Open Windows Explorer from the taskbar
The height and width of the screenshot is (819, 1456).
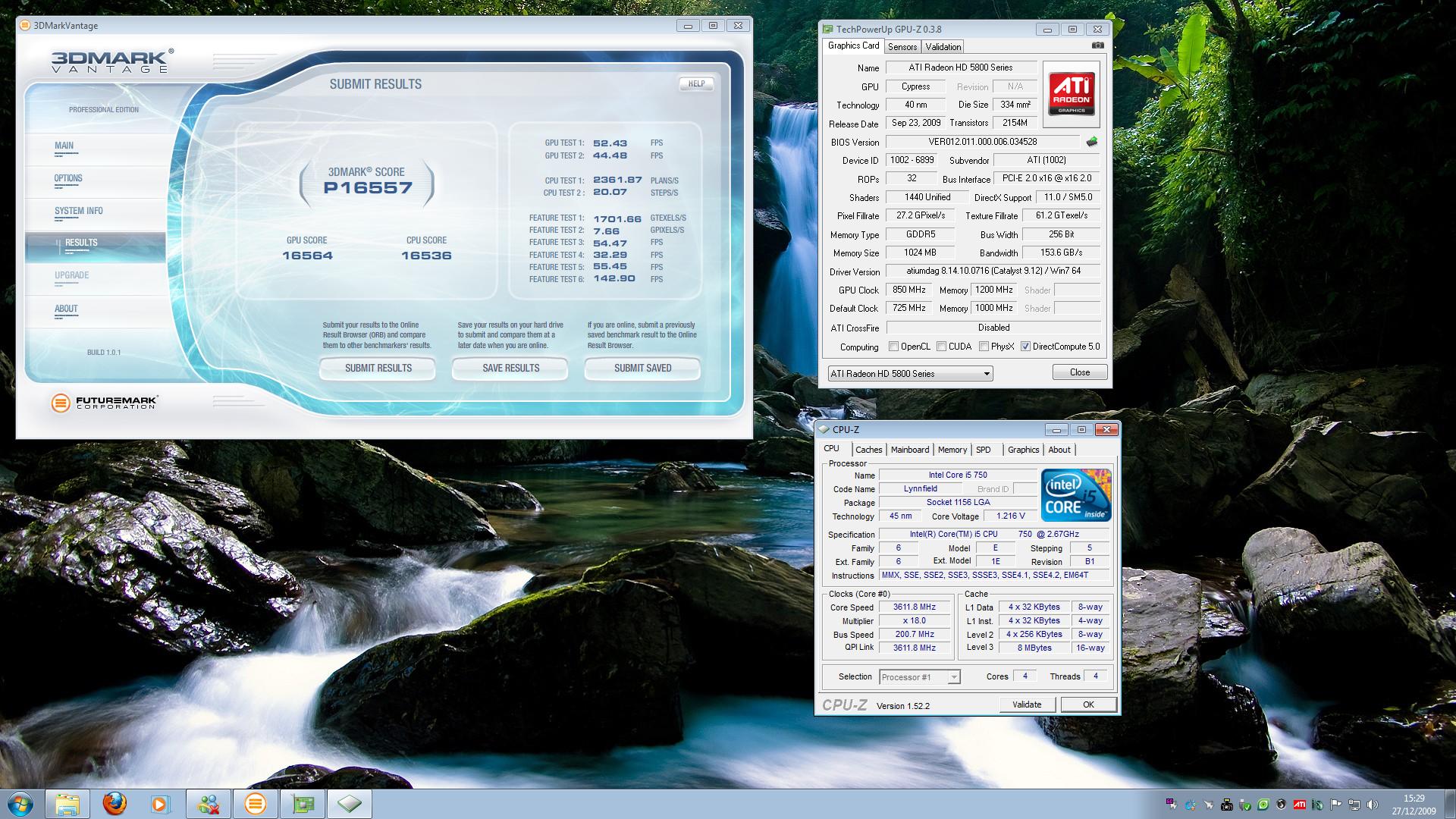tap(67, 804)
